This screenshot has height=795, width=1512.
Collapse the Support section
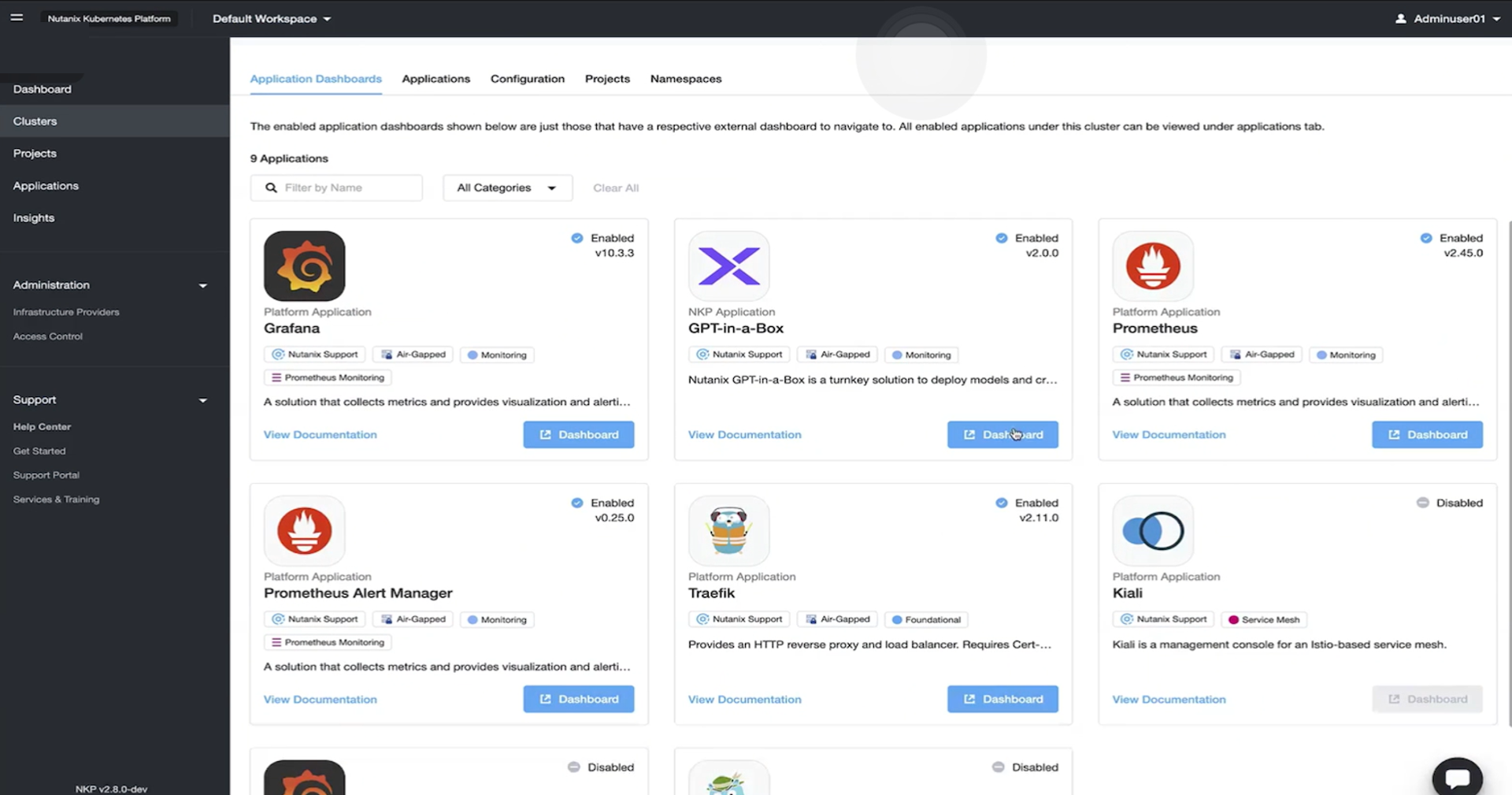202,400
